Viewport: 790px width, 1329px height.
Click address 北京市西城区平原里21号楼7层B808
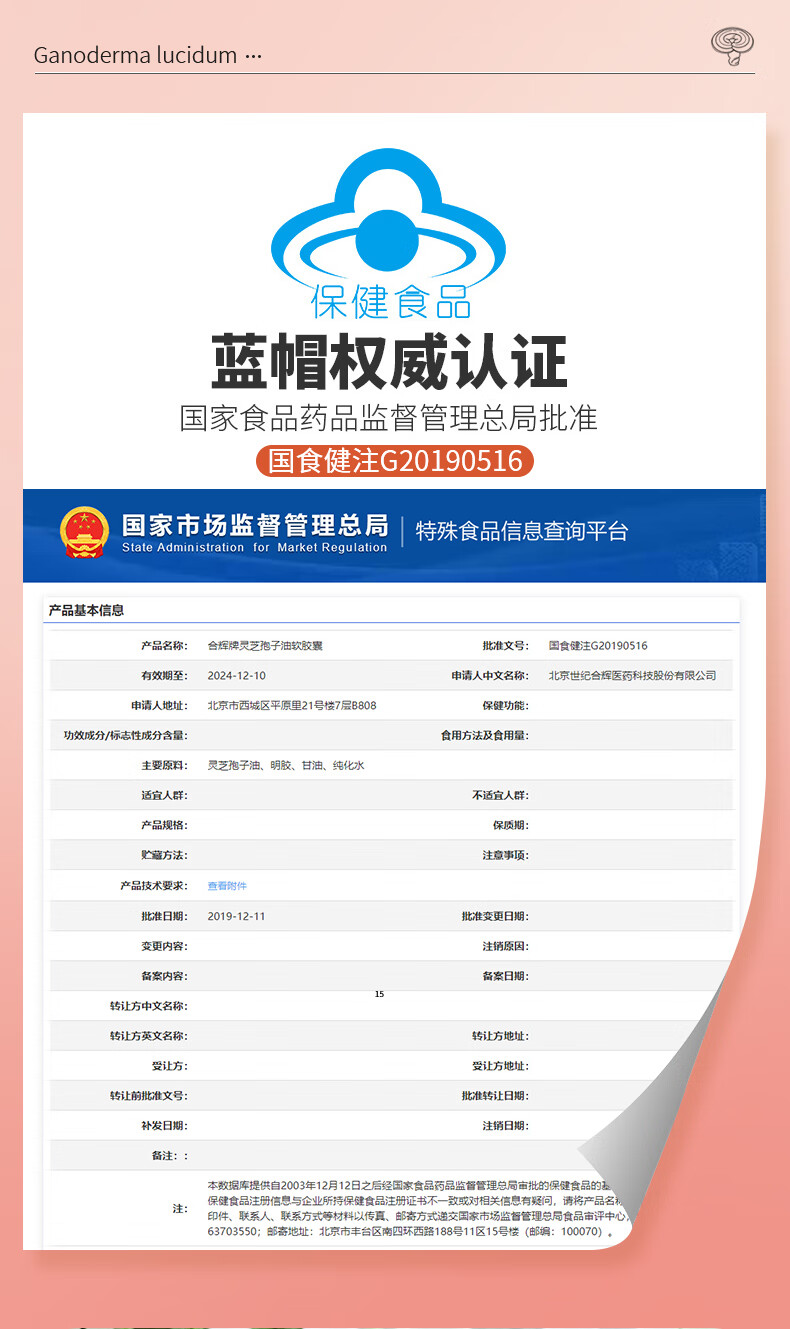pyautogui.click(x=291, y=706)
